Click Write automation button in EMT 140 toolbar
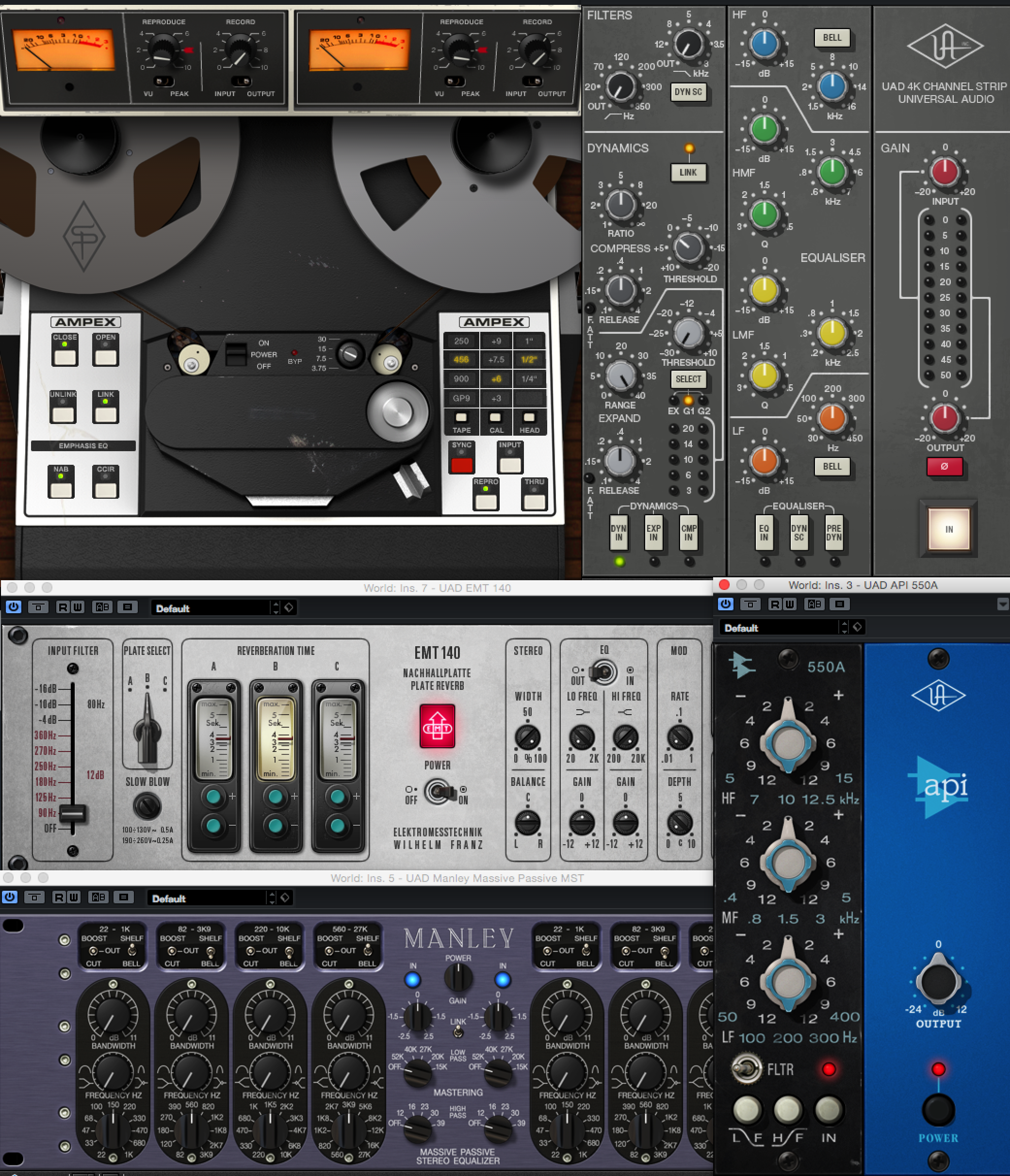Viewport: 1010px width, 1176px height. pos(78,607)
